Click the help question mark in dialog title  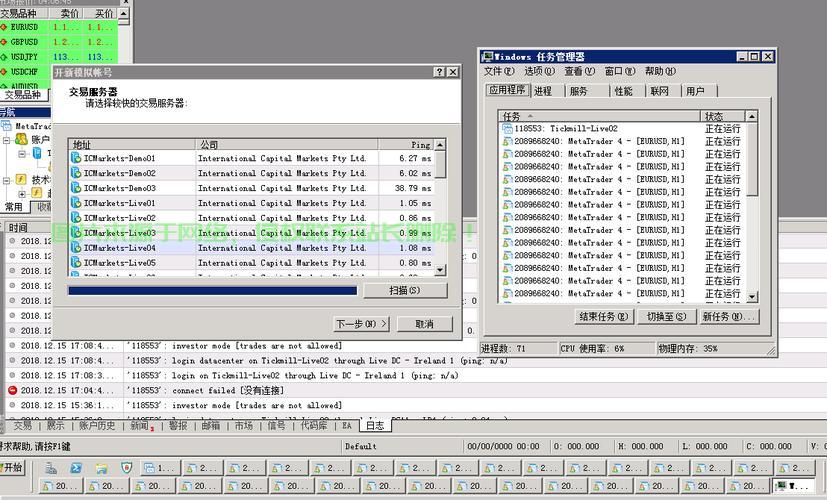[439, 72]
